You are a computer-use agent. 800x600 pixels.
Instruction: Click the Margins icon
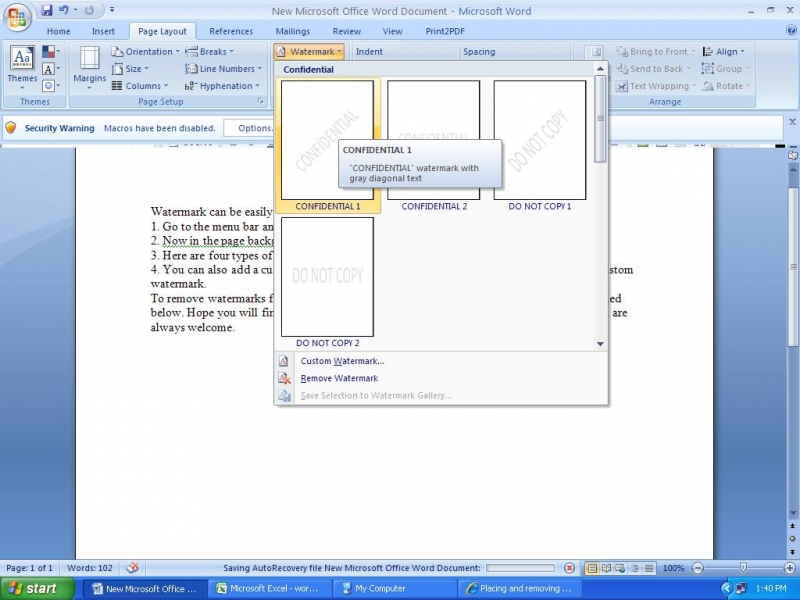pos(89,66)
